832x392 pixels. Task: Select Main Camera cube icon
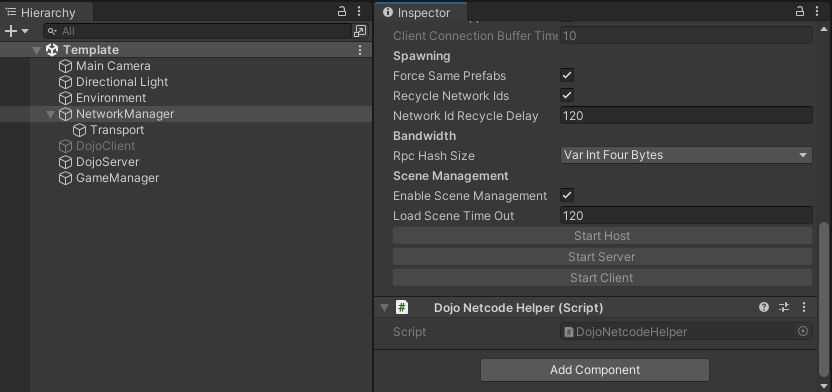pos(65,66)
